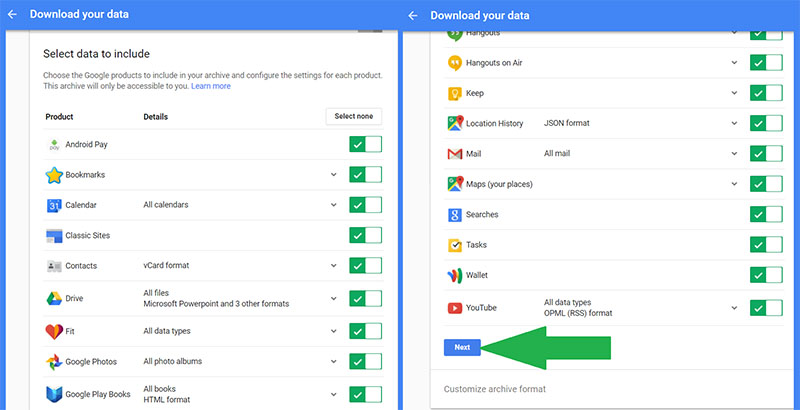Click the Fit heart icon
The image size is (800, 410).
(54, 331)
